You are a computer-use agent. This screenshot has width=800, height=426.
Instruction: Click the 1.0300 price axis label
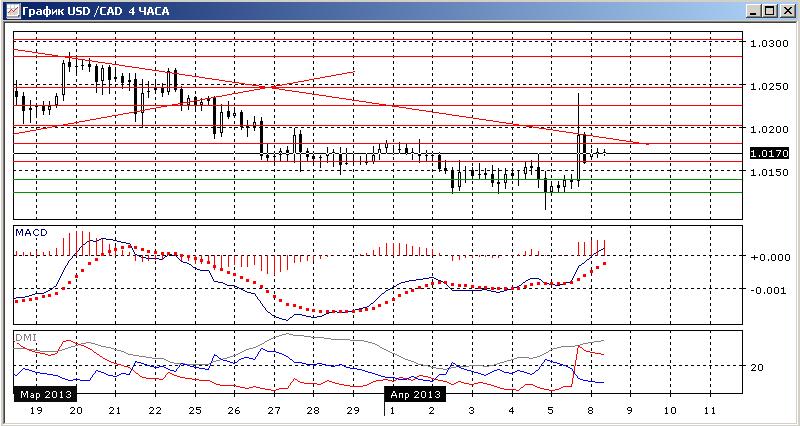click(x=768, y=43)
